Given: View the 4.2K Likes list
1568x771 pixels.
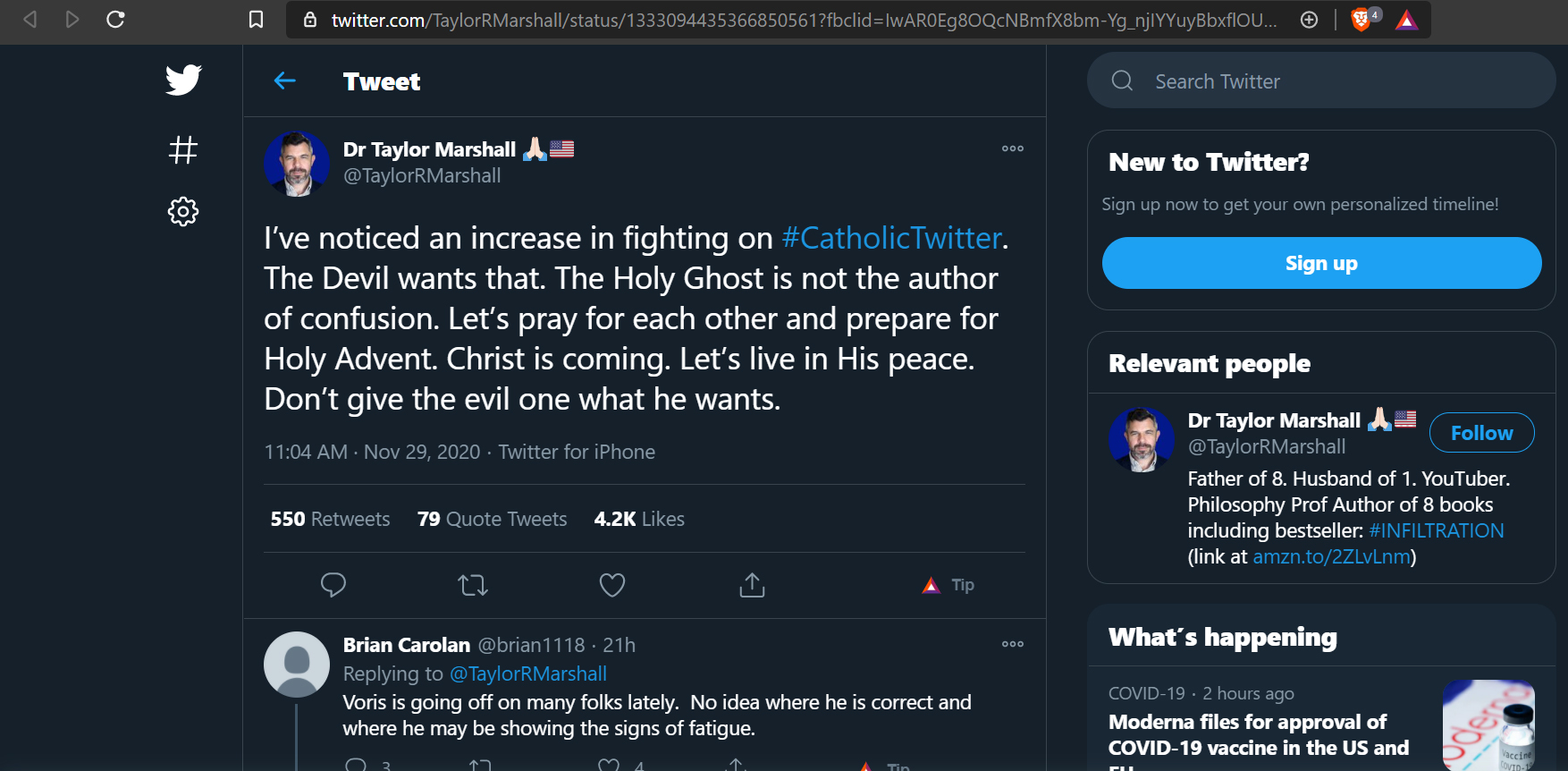Looking at the screenshot, I should pos(639,519).
